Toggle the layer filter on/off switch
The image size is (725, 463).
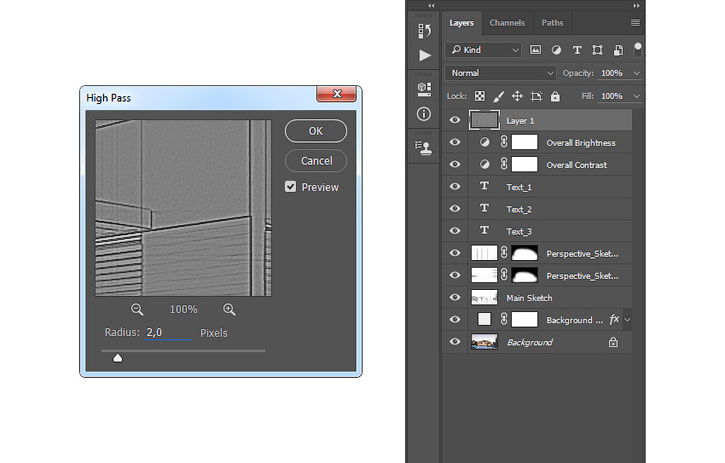click(x=638, y=49)
